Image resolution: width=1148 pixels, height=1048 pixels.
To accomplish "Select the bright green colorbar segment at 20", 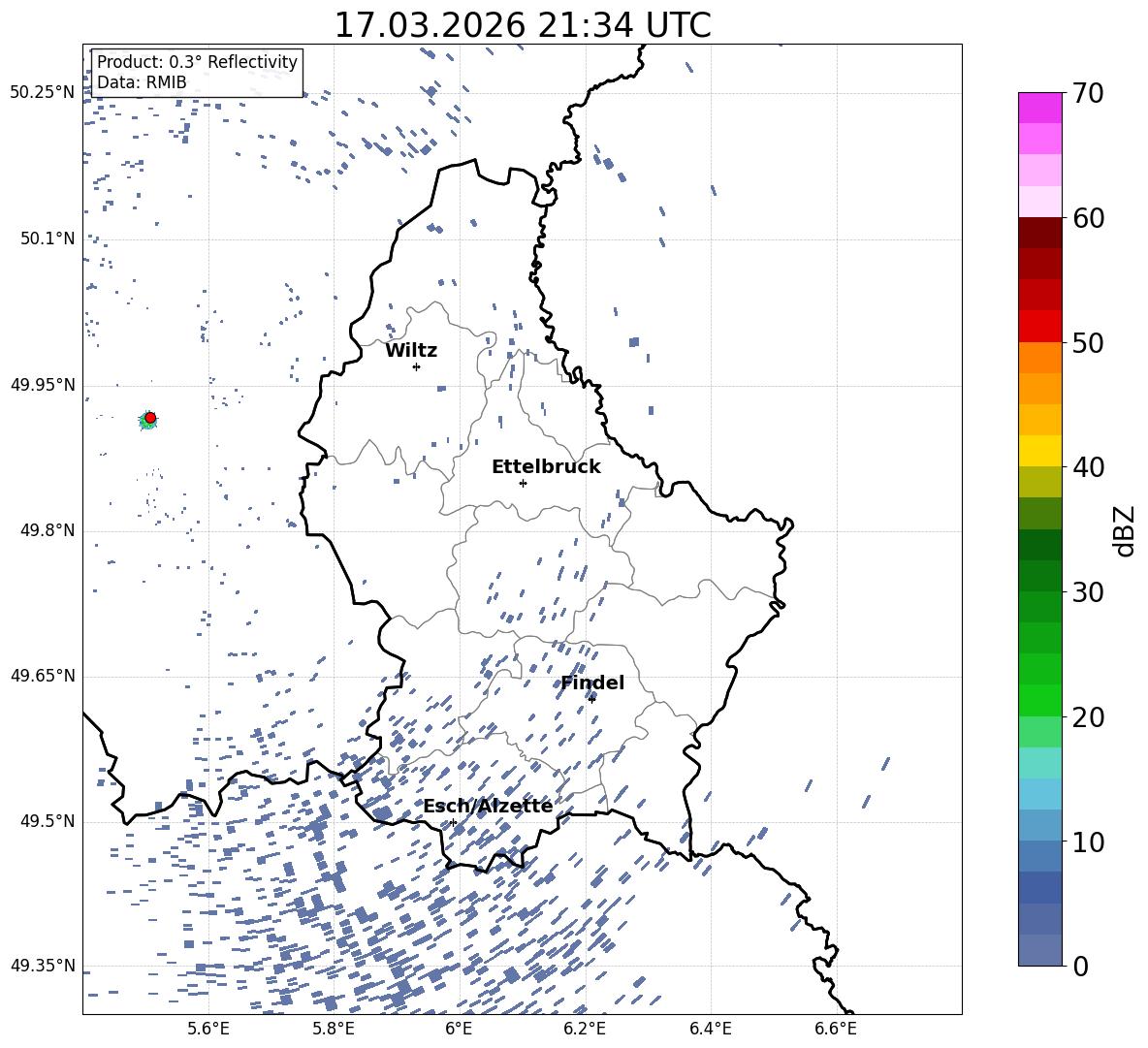I will click(x=1039, y=700).
